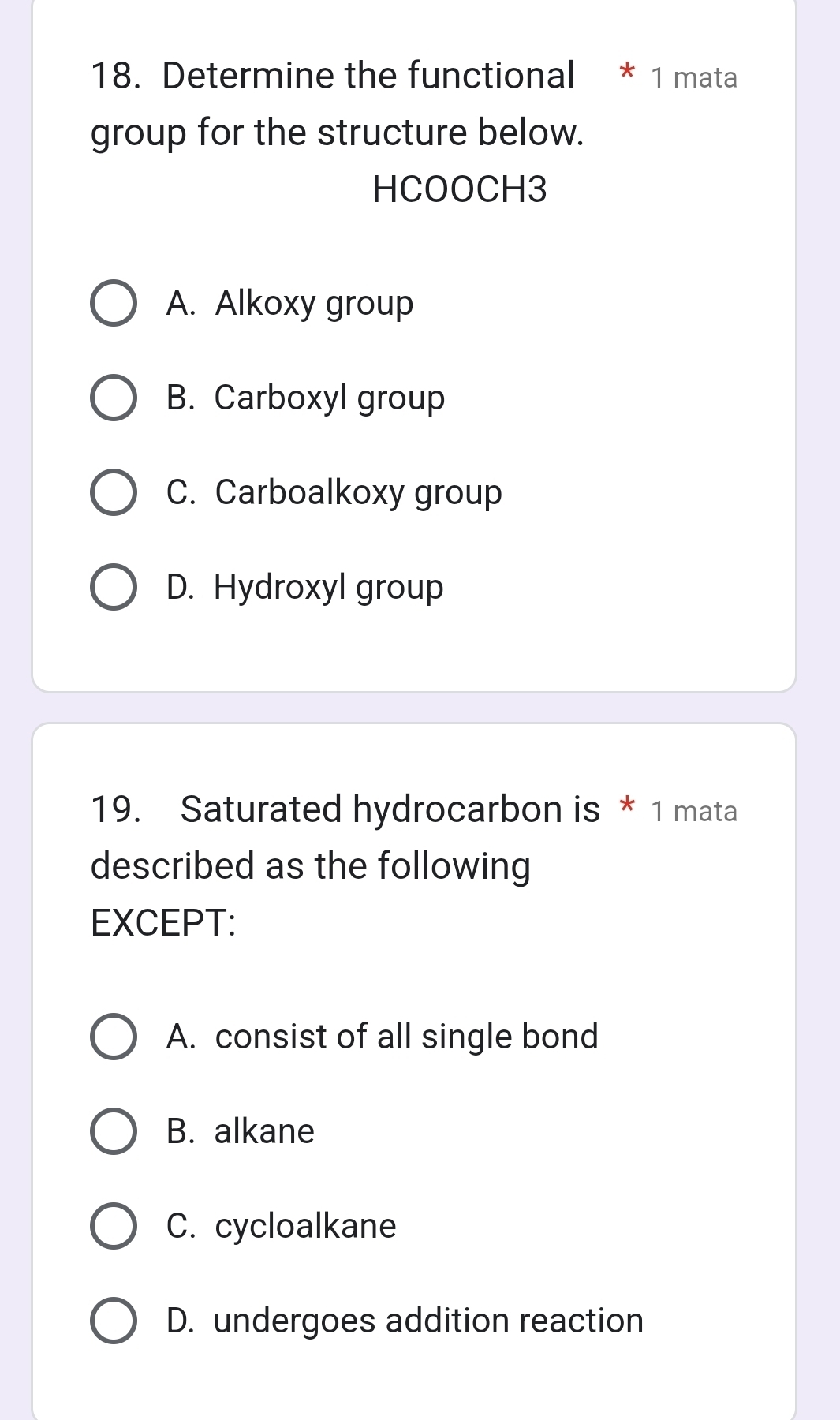The image size is (840, 1420).
Task: Pick the Carboalkoxy group radio button
Action: pyautogui.click(x=114, y=492)
